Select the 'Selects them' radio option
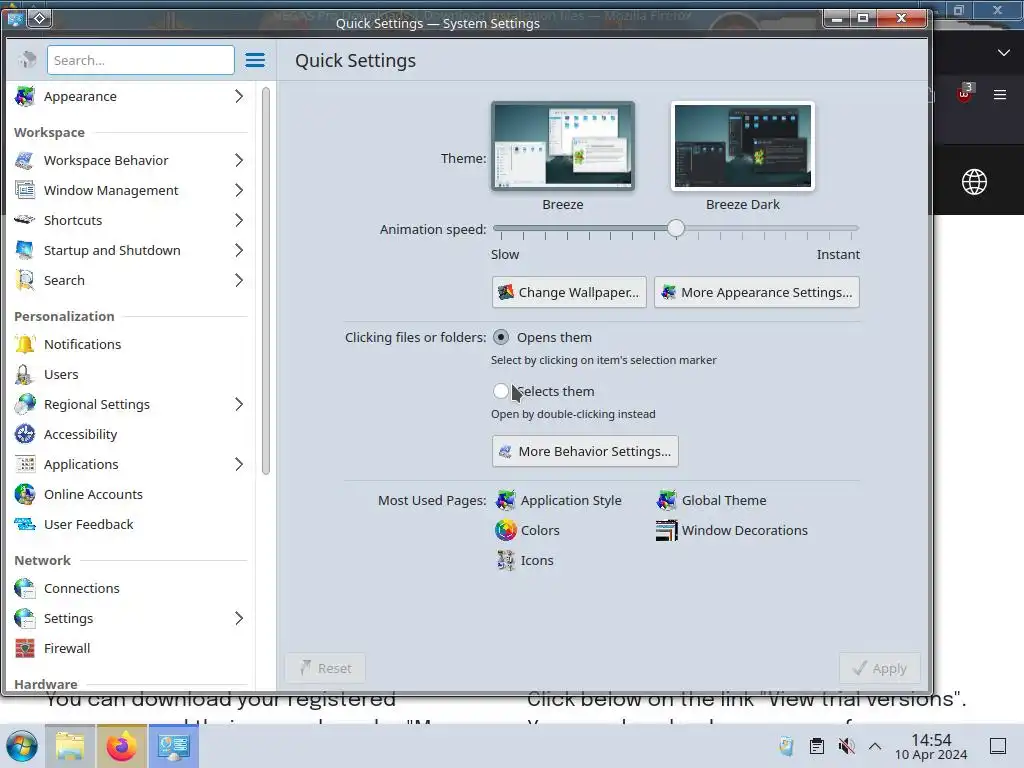 [501, 391]
